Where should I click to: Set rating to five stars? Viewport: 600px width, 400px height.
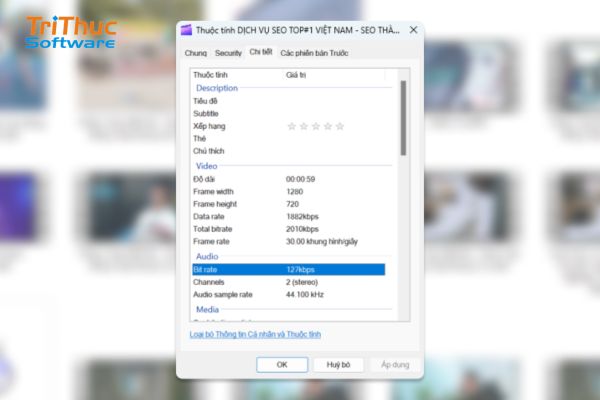click(x=340, y=126)
